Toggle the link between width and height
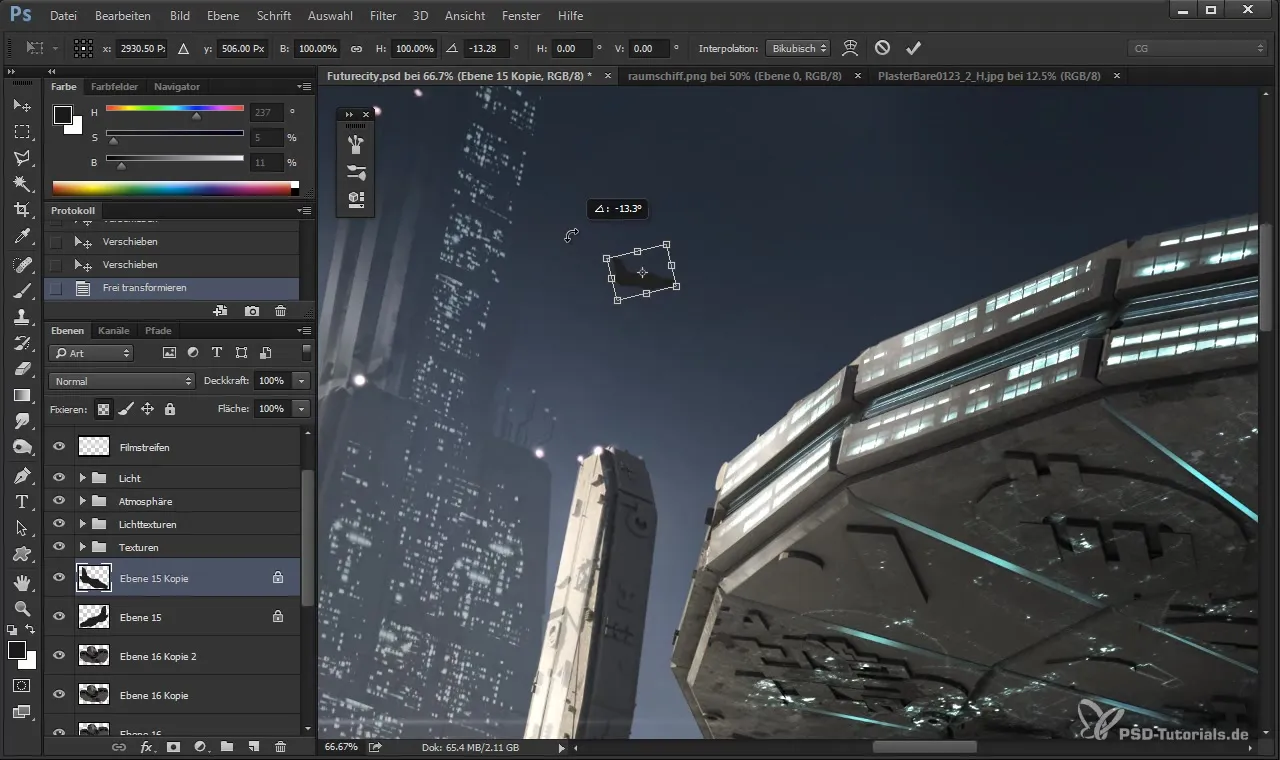The image size is (1280, 760). [x=356, y=48]
